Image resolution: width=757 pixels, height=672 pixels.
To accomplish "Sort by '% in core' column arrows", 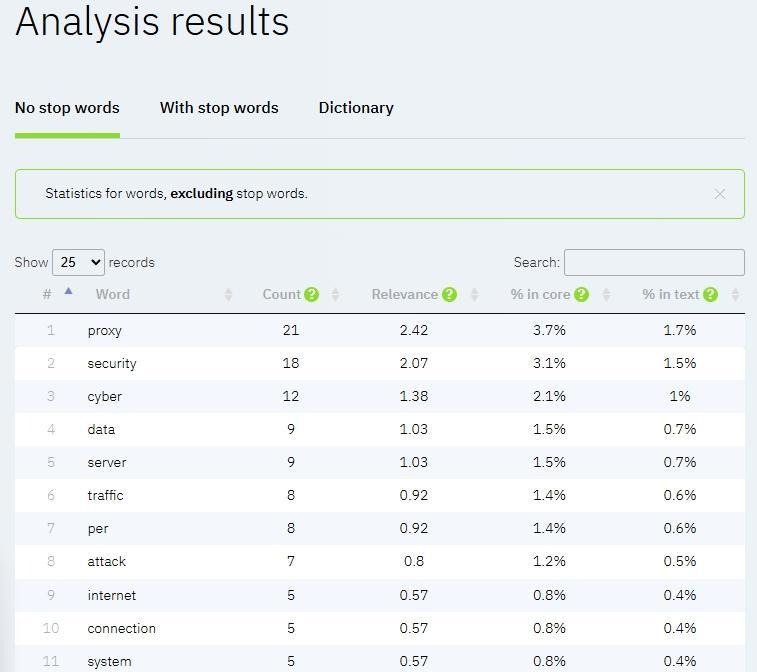I will 606,294.
